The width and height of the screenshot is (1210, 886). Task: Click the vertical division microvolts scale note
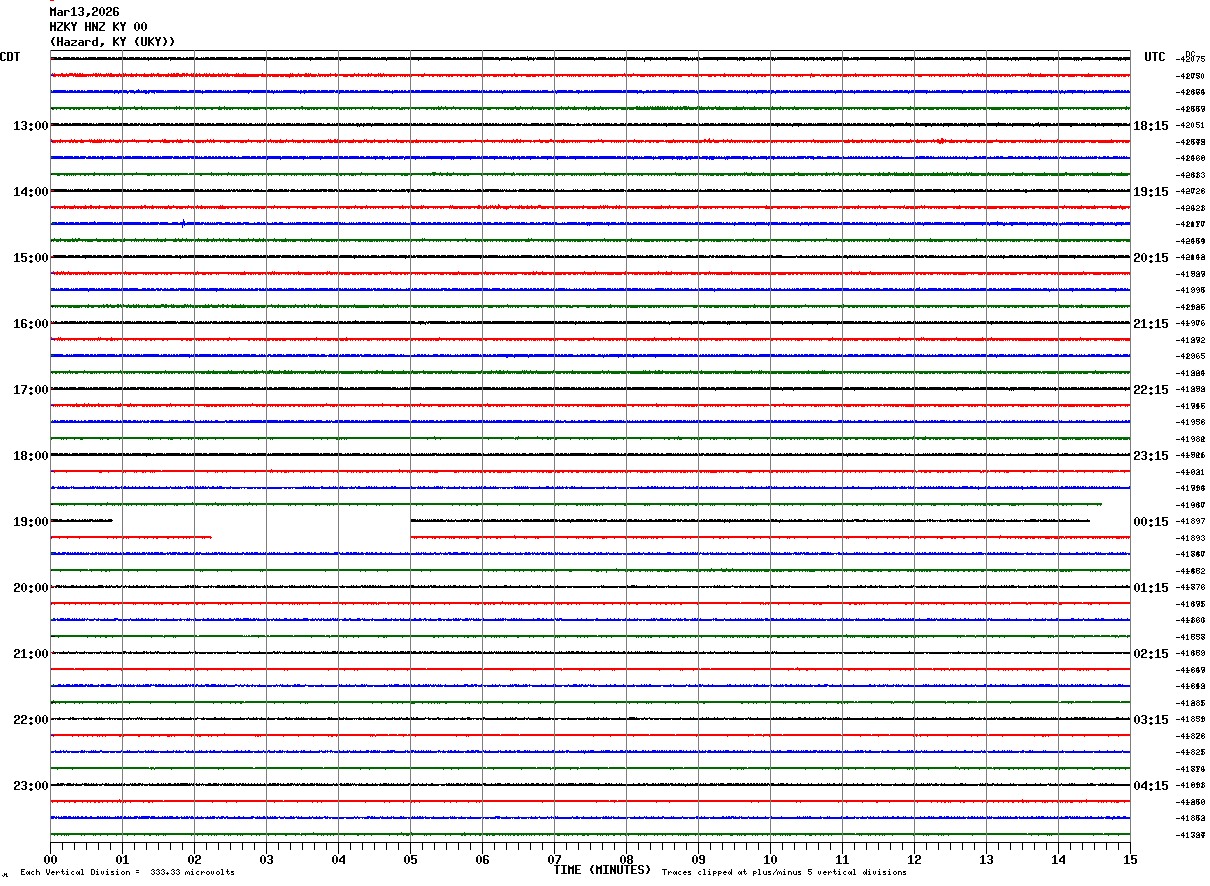click(x=127, y=873)
